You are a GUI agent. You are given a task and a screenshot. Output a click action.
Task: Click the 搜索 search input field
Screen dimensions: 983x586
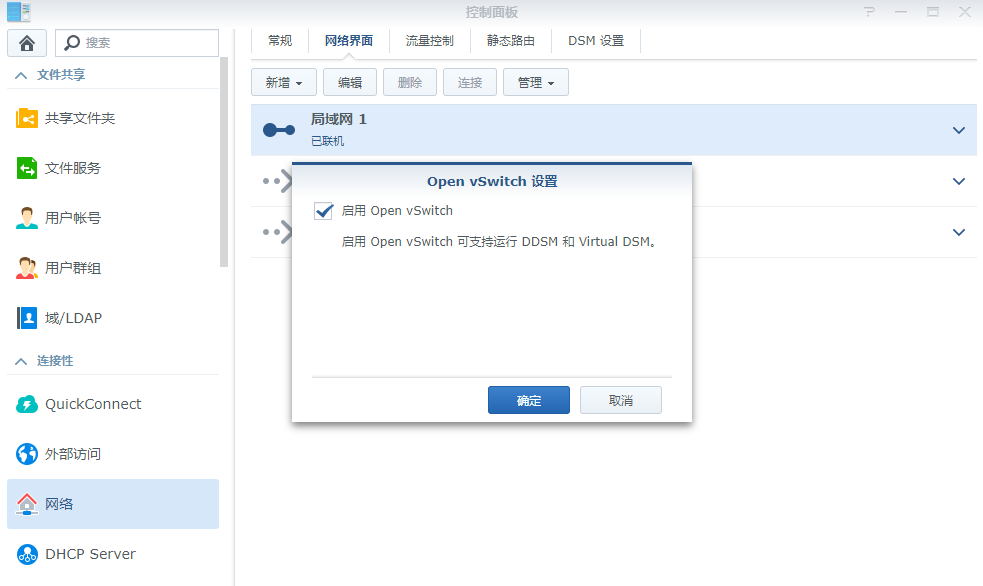145,43
